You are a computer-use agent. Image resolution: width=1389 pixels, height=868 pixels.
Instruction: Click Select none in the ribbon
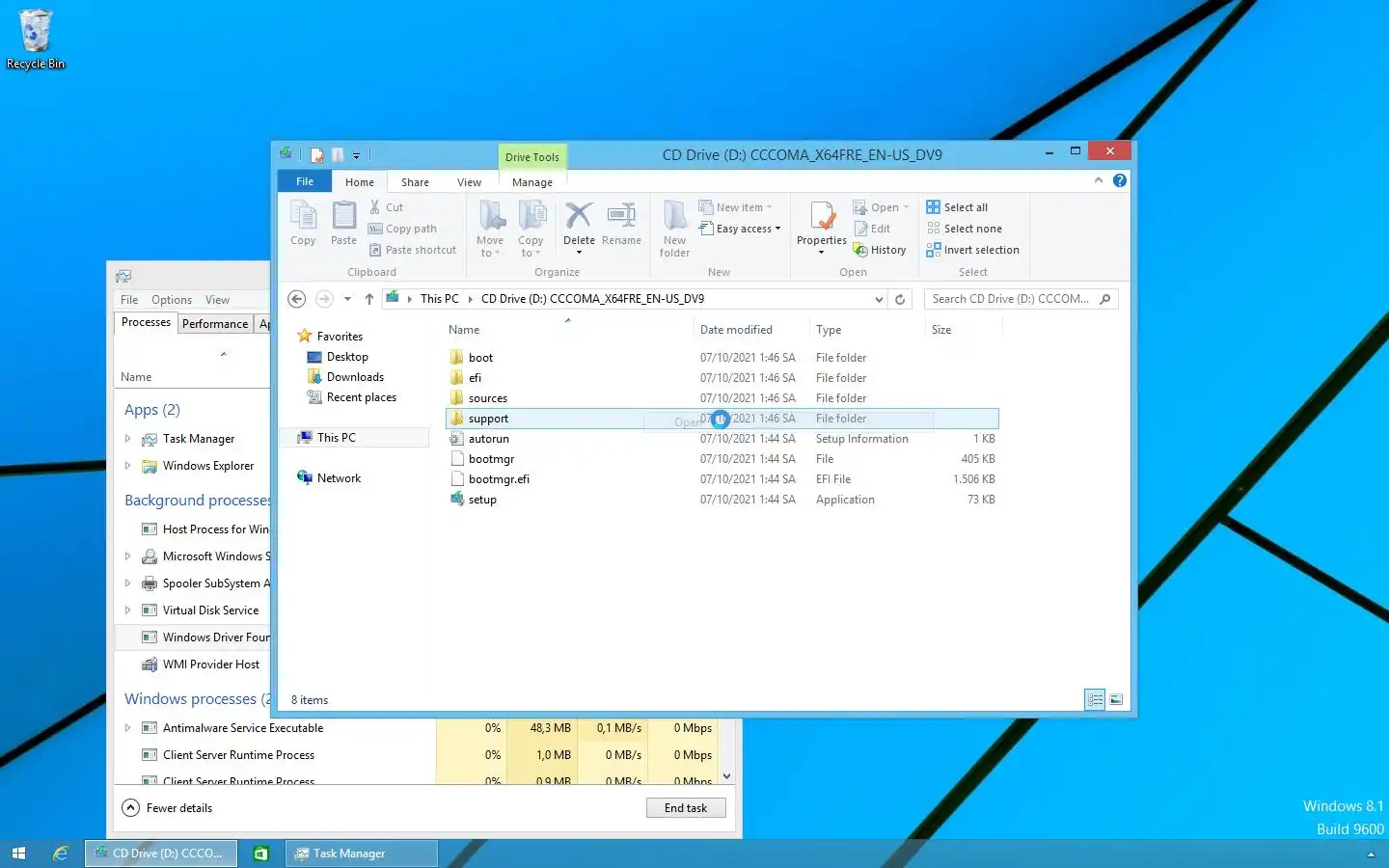click(x=964, y=229)
